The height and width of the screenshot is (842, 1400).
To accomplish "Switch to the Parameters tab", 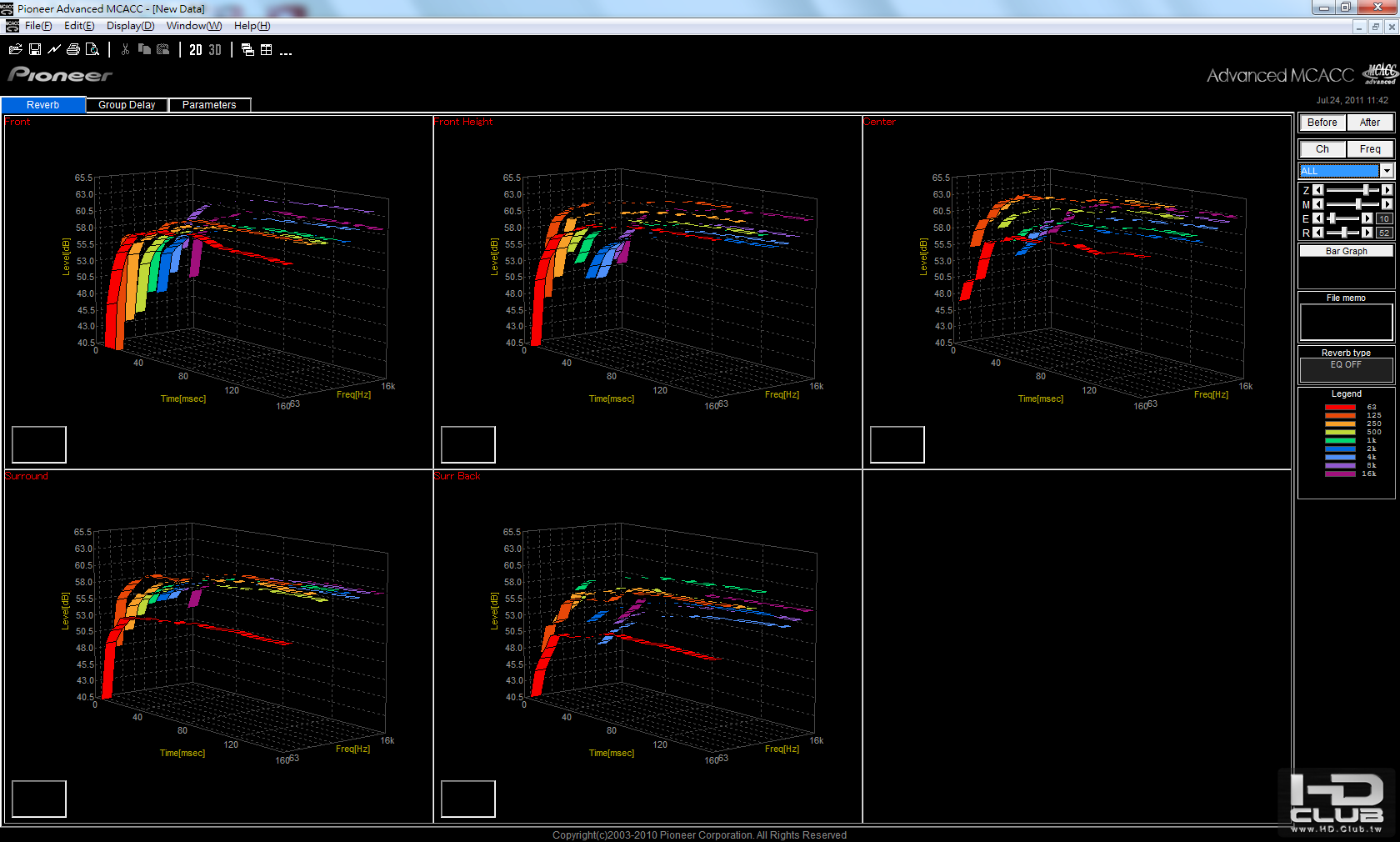I will coord(209,105).
